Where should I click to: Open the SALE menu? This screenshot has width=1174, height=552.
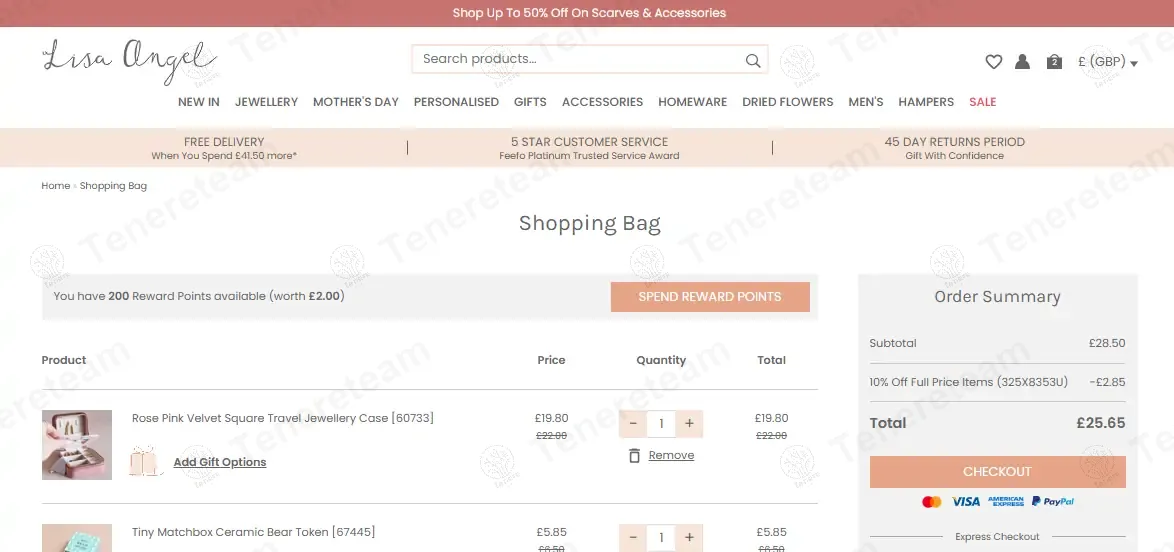point(982,102)
